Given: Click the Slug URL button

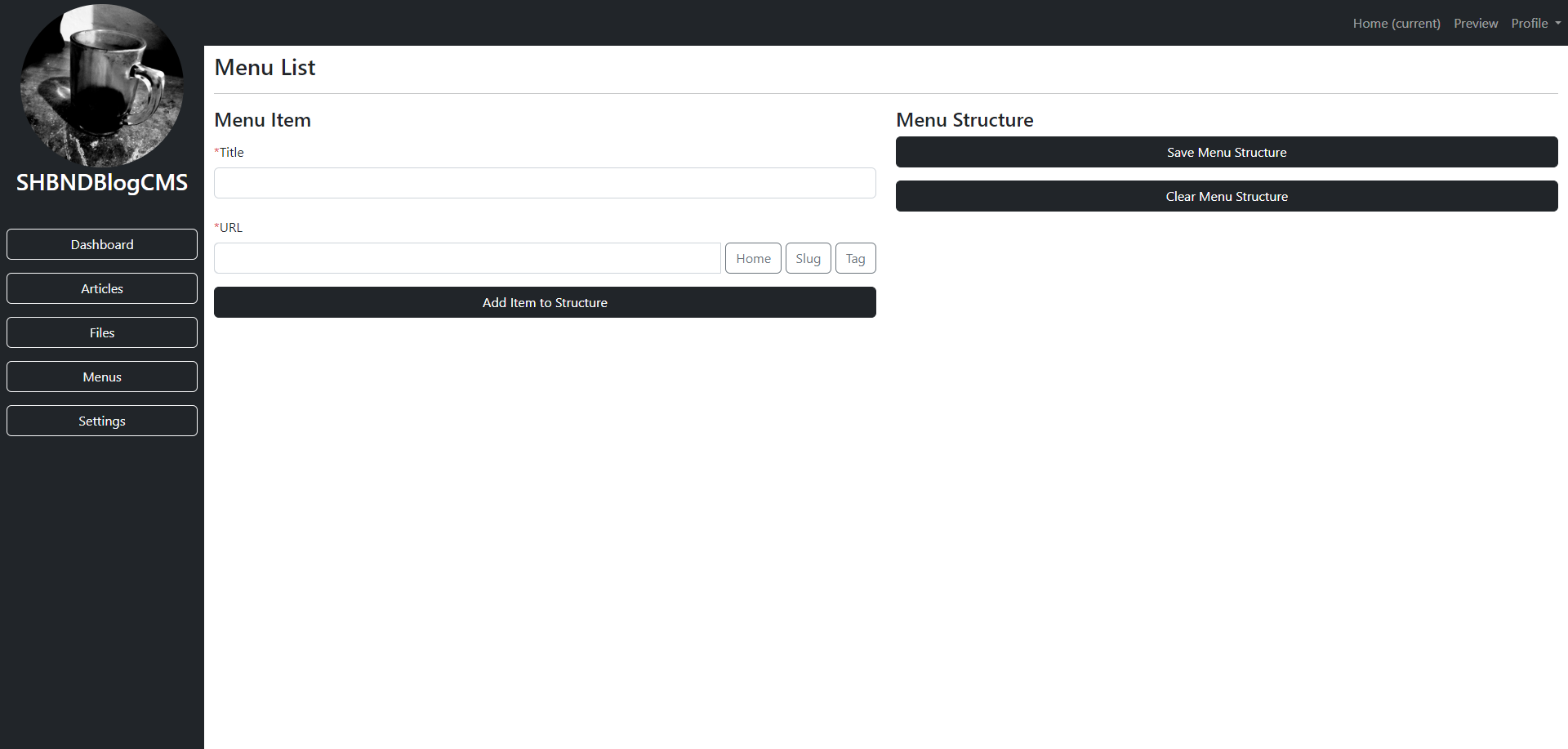Looking at the screenshot, I should point(808,258).
